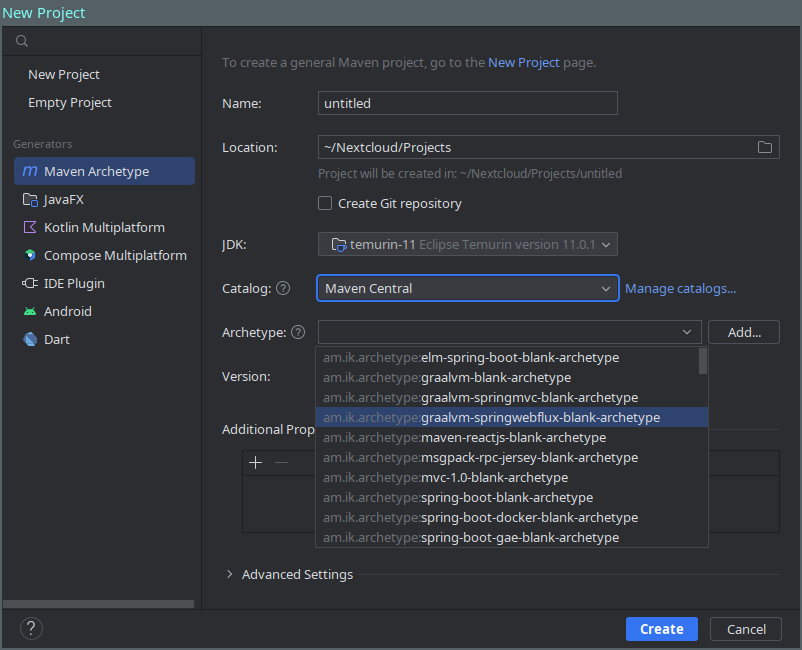This screenshot has height=650, width=802.
Task: Select the Dart generator icon
Action: tap(31, 339)
